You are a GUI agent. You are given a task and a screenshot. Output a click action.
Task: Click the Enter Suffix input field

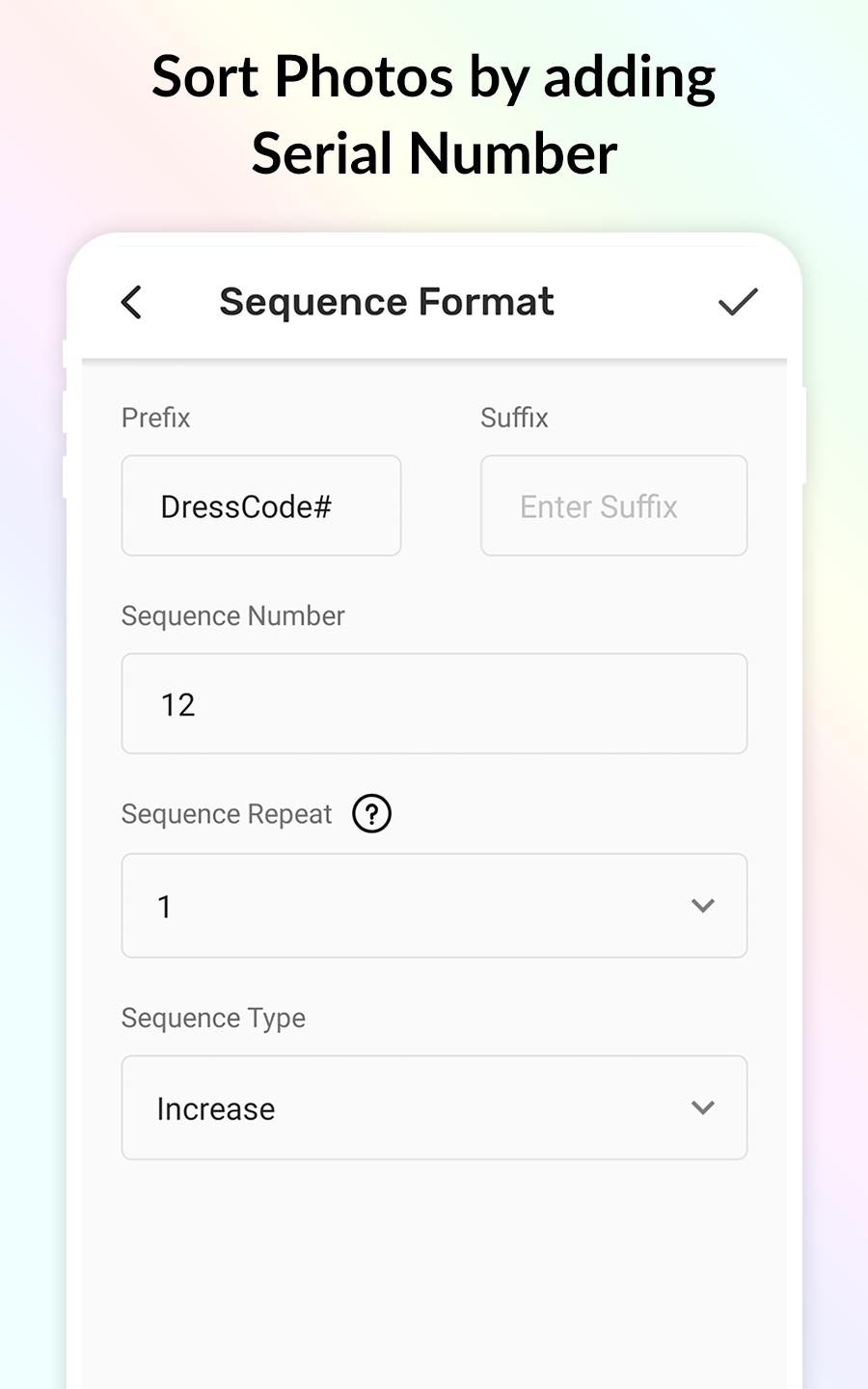[x=614, y=505]
